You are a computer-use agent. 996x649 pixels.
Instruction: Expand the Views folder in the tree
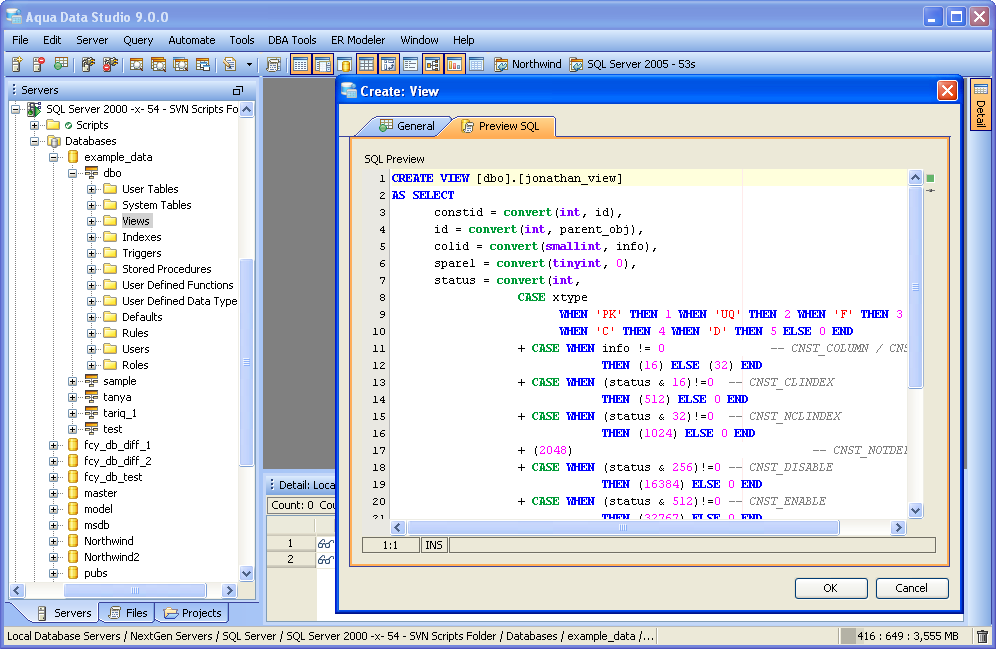(92, 221)
